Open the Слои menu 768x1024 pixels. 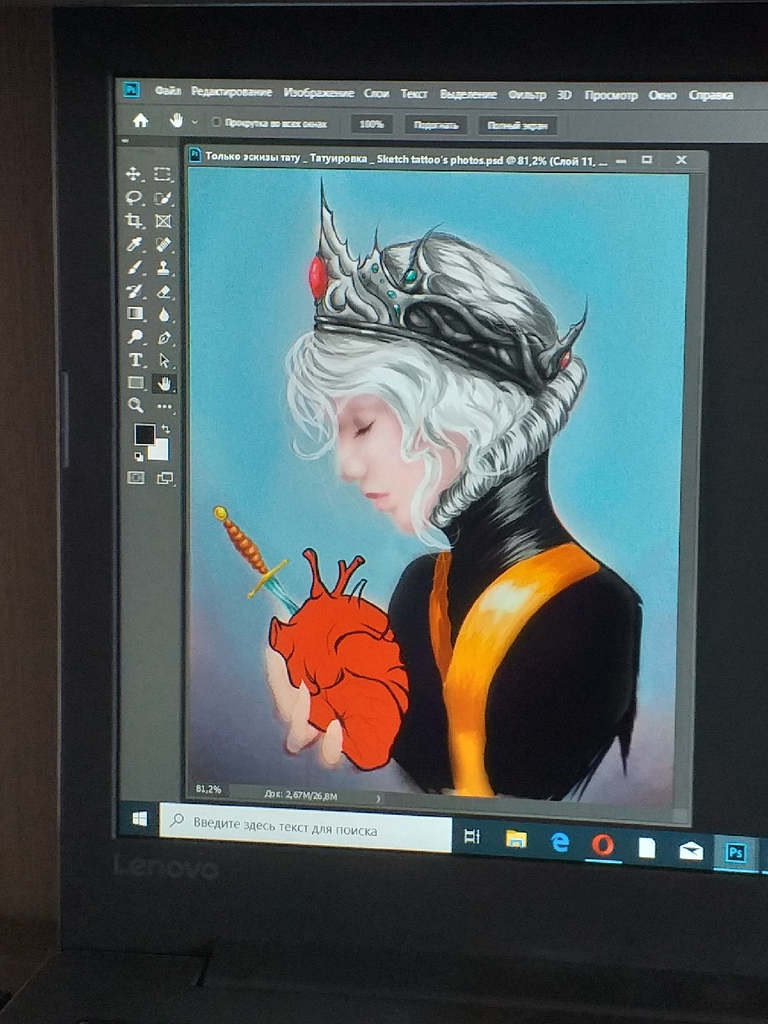pos(376,93)
